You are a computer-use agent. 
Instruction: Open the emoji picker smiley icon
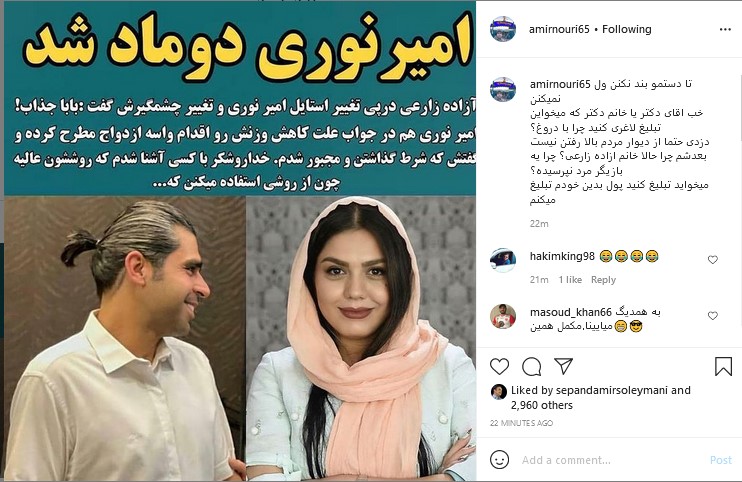click(x=499, y=459)
